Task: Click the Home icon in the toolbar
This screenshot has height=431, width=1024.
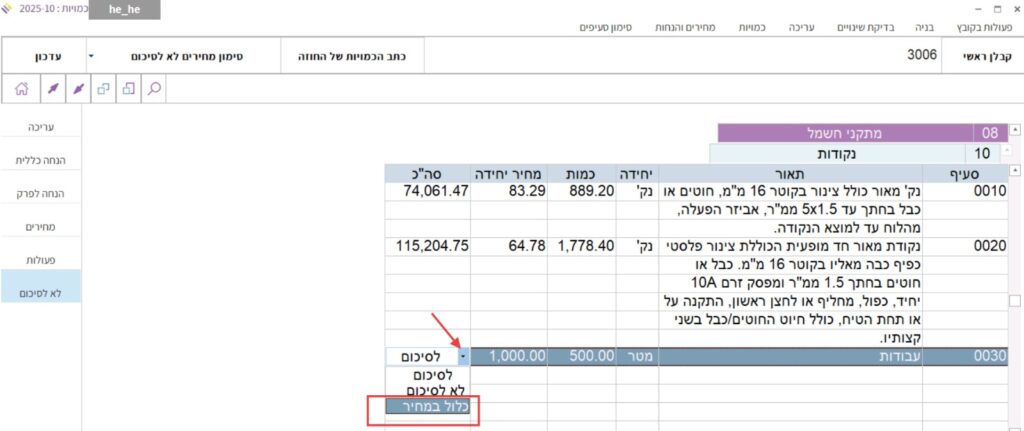Action: [21, 88]
